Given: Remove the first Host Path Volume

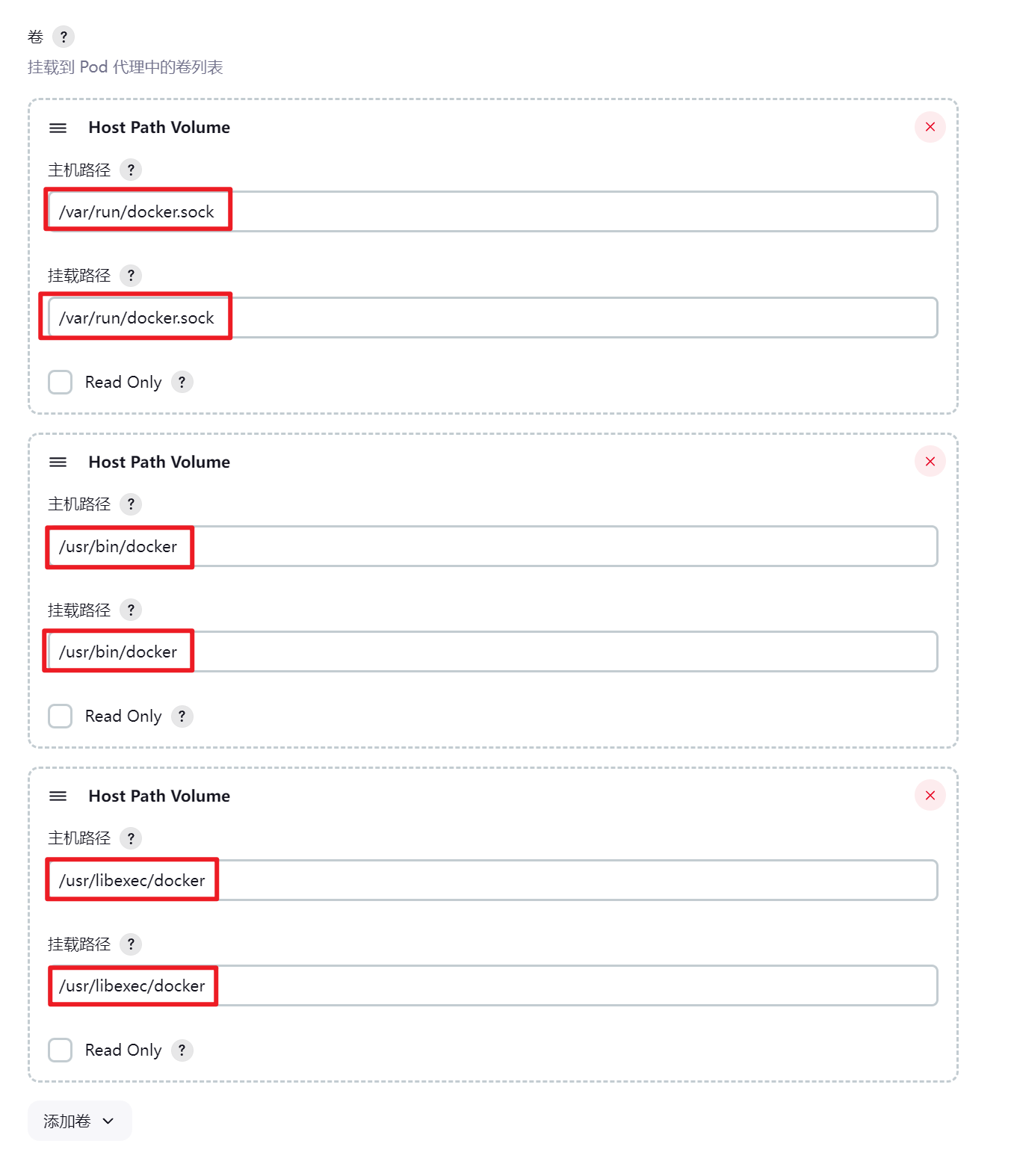Looking at the screenshot, I should coord(930,127).
